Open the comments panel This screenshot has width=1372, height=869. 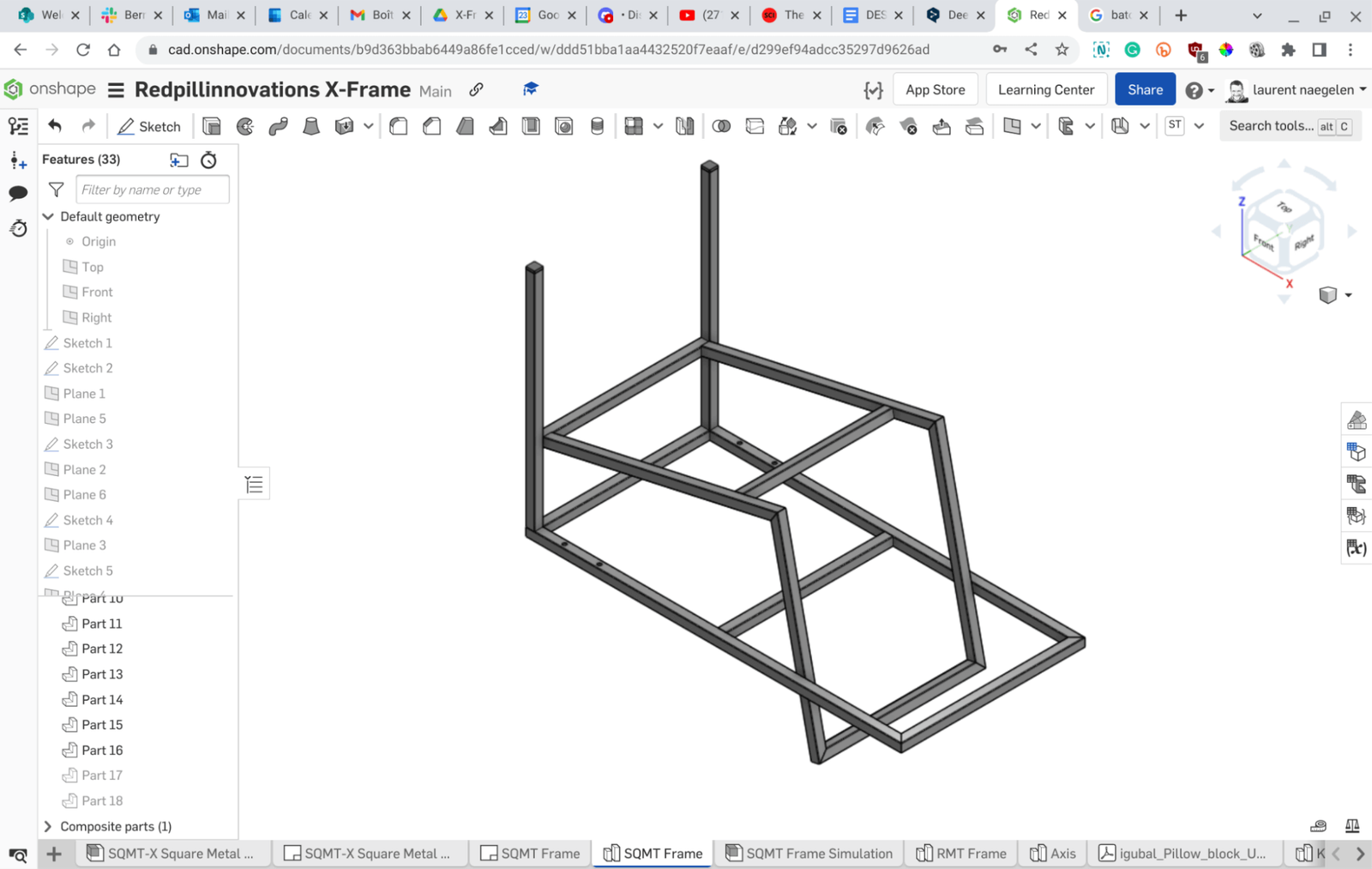pos(18,193)
